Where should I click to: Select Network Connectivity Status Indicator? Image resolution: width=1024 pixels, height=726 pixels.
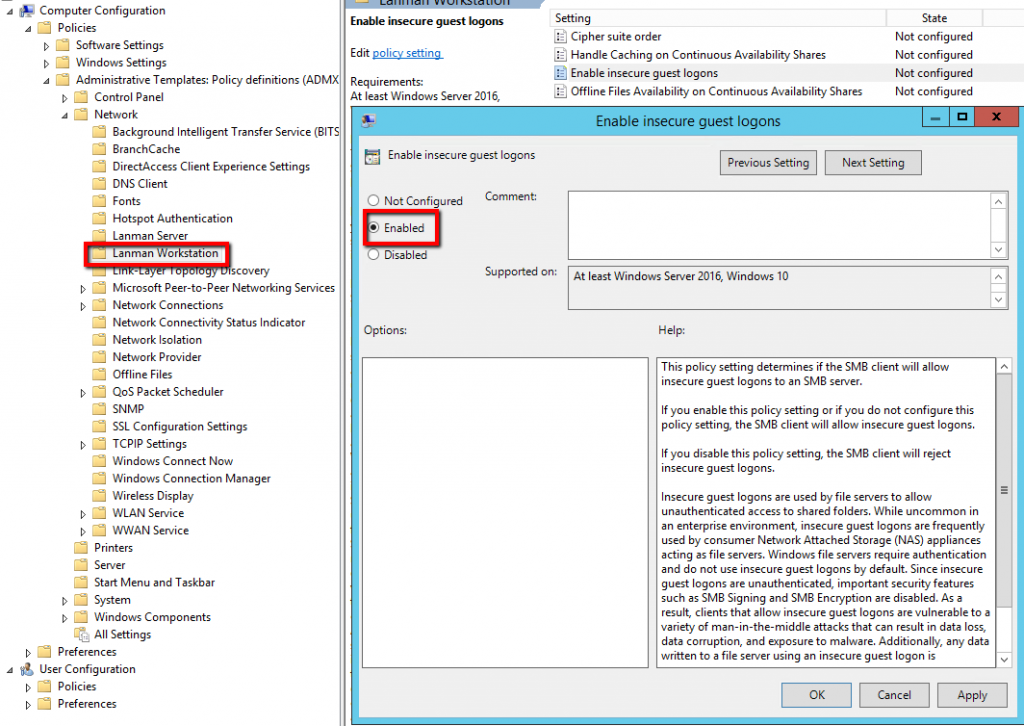pos(209,322)
